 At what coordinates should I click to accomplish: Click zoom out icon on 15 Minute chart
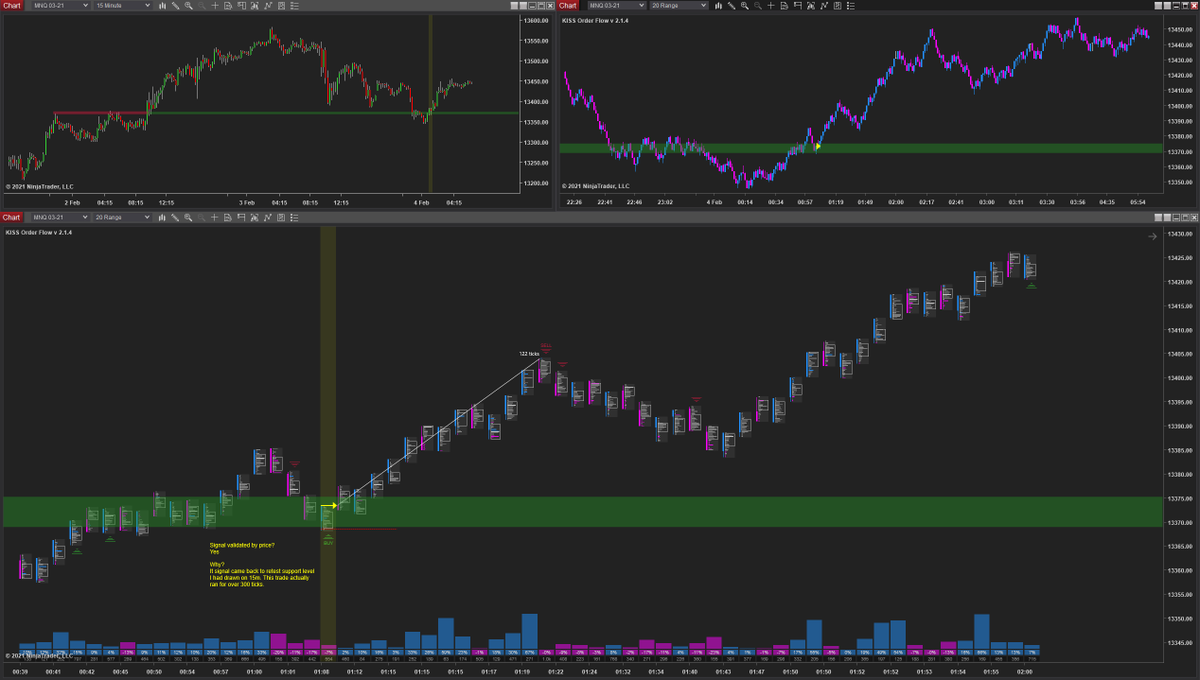(201, 5)
